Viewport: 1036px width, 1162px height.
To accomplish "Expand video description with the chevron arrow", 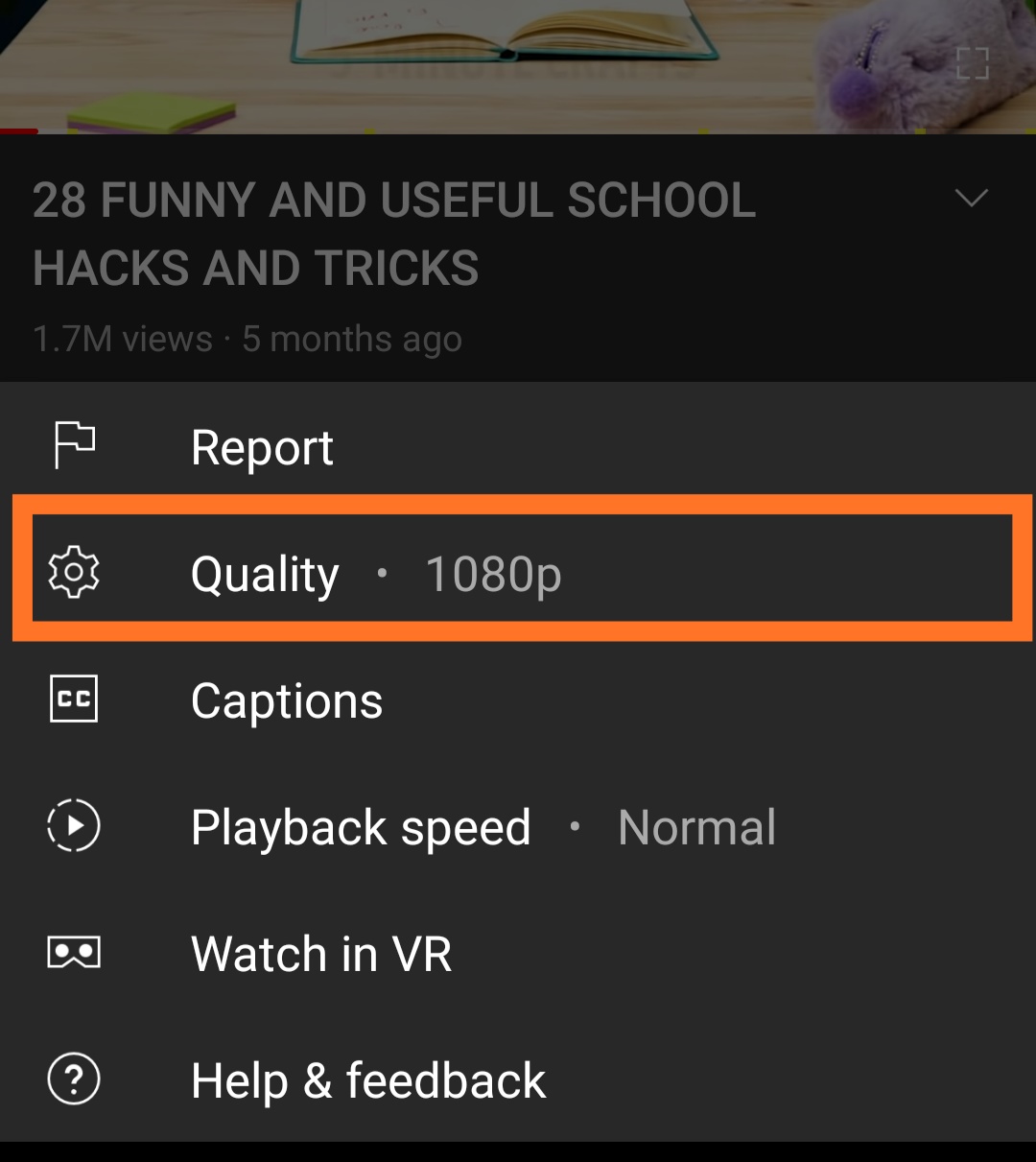I will pos(972,198).
